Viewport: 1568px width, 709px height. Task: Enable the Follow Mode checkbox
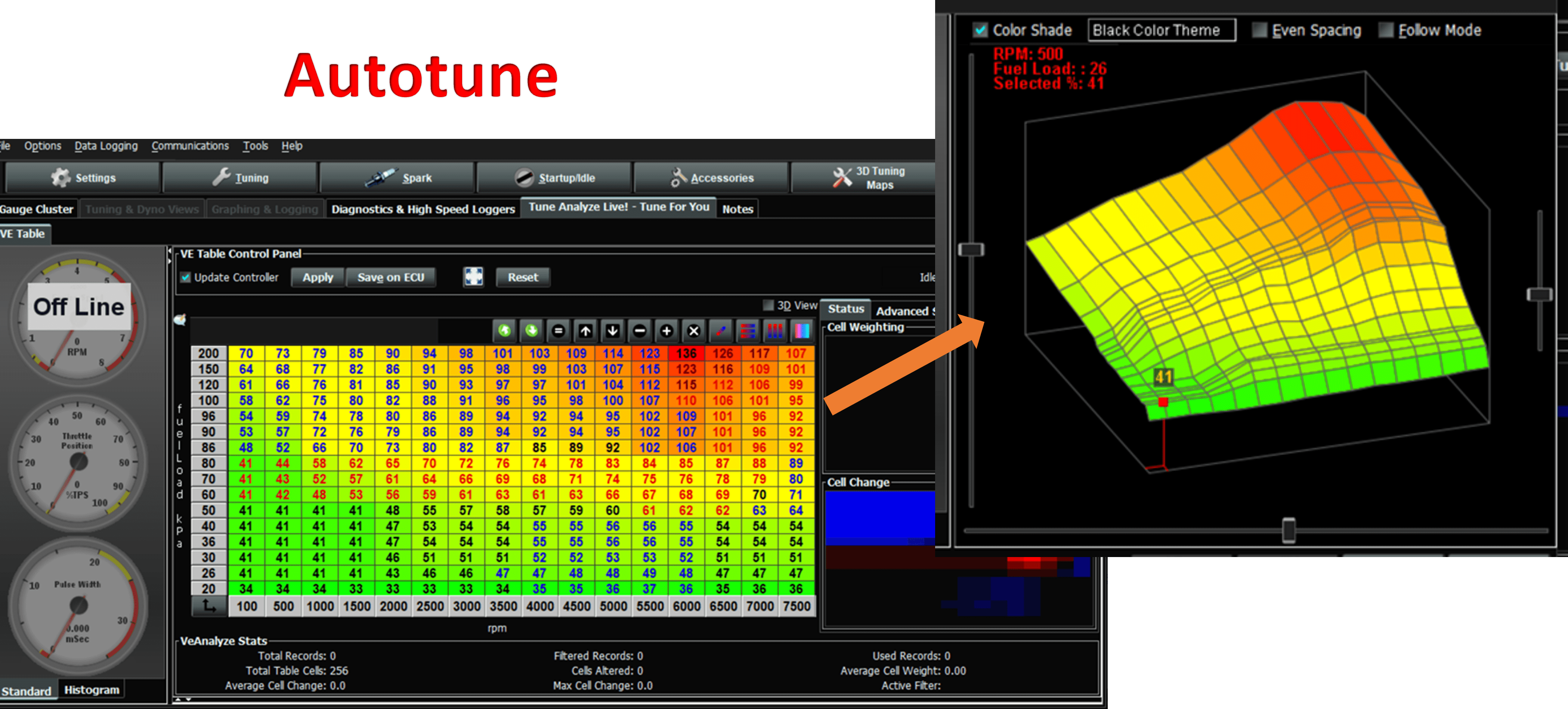pos(1386,30)
